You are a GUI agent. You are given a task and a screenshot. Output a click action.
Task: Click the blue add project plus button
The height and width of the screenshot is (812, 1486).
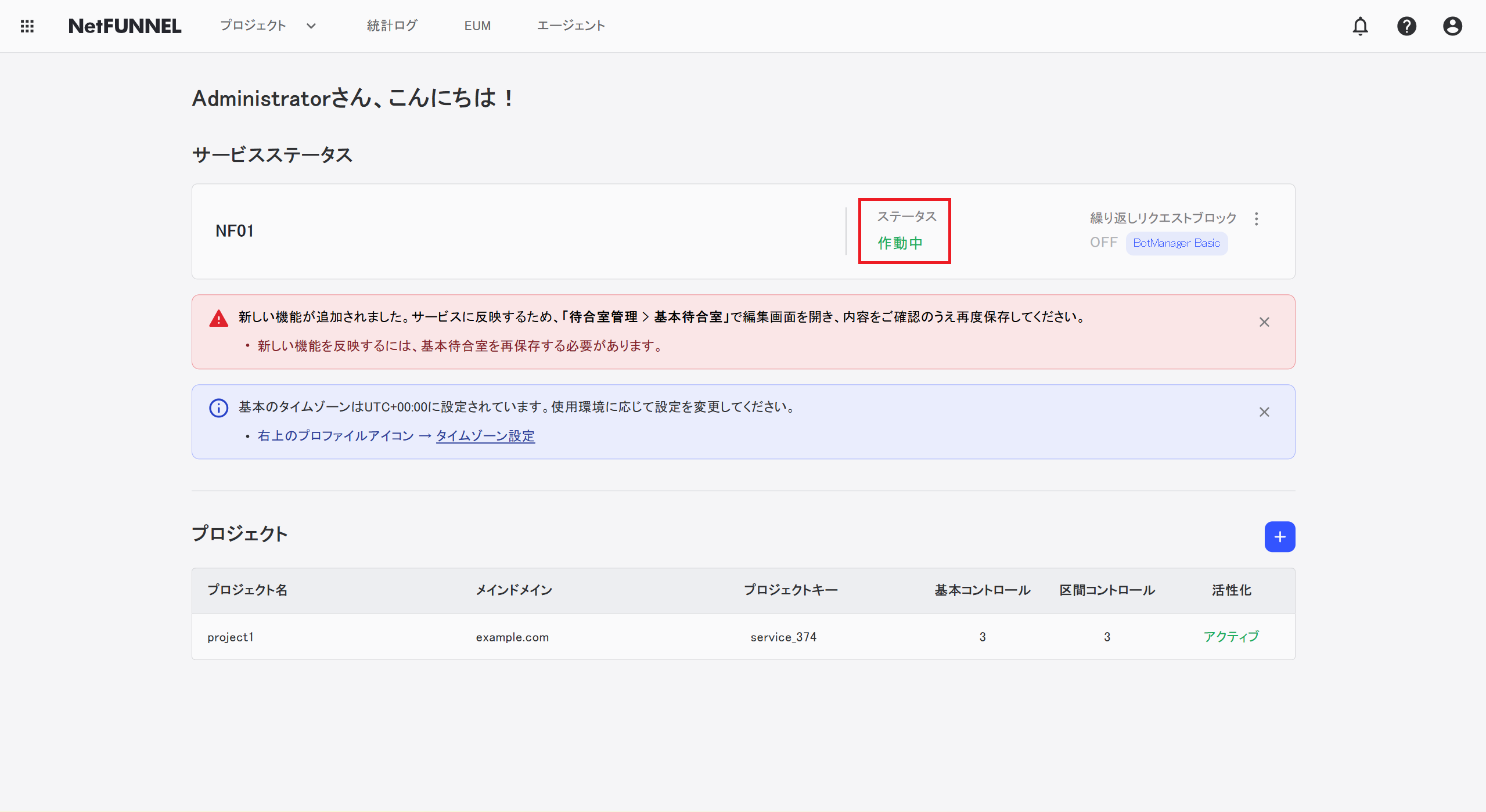(x=1279, y=537)
